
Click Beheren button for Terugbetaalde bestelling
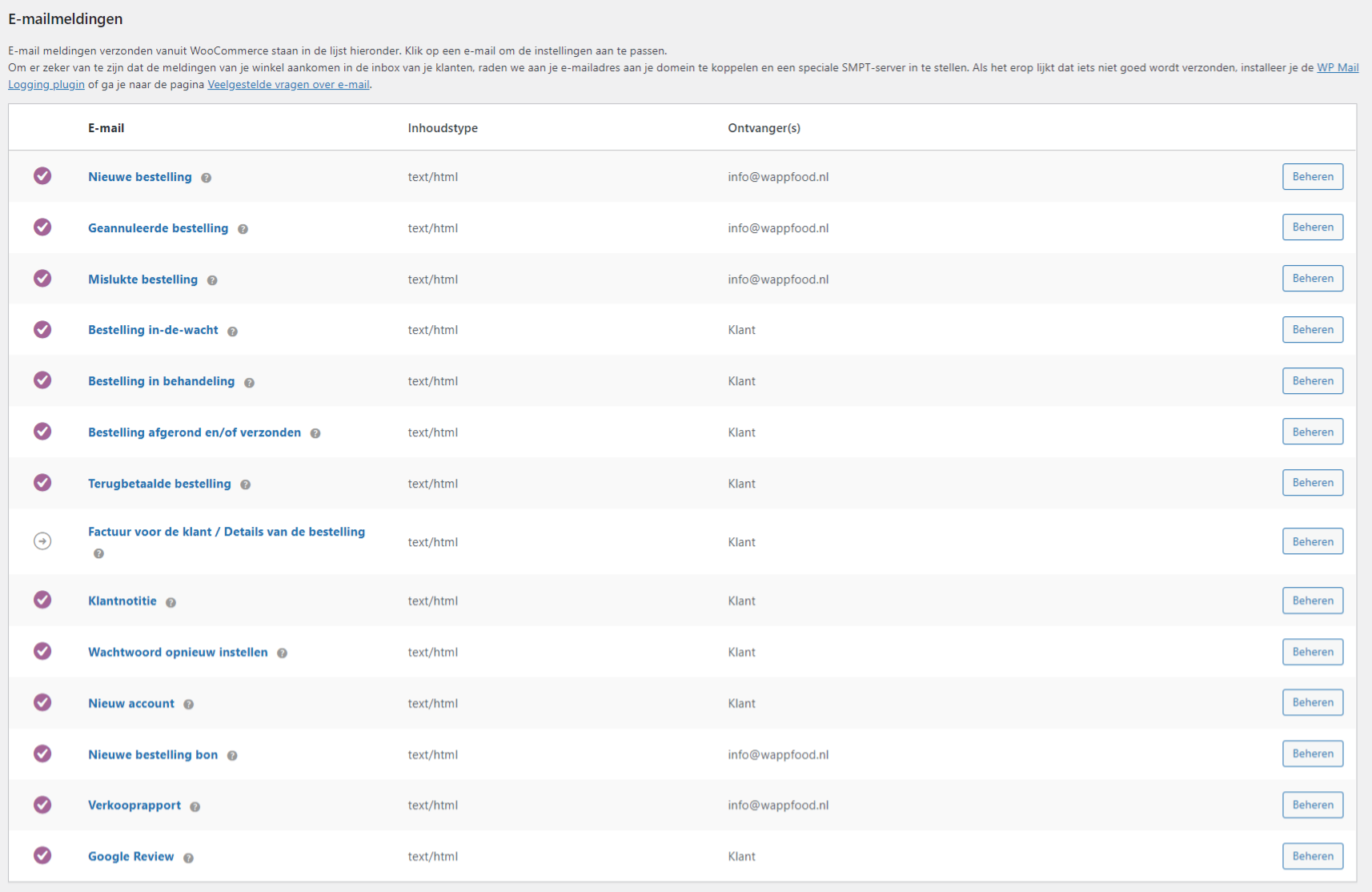point(1313,482)
